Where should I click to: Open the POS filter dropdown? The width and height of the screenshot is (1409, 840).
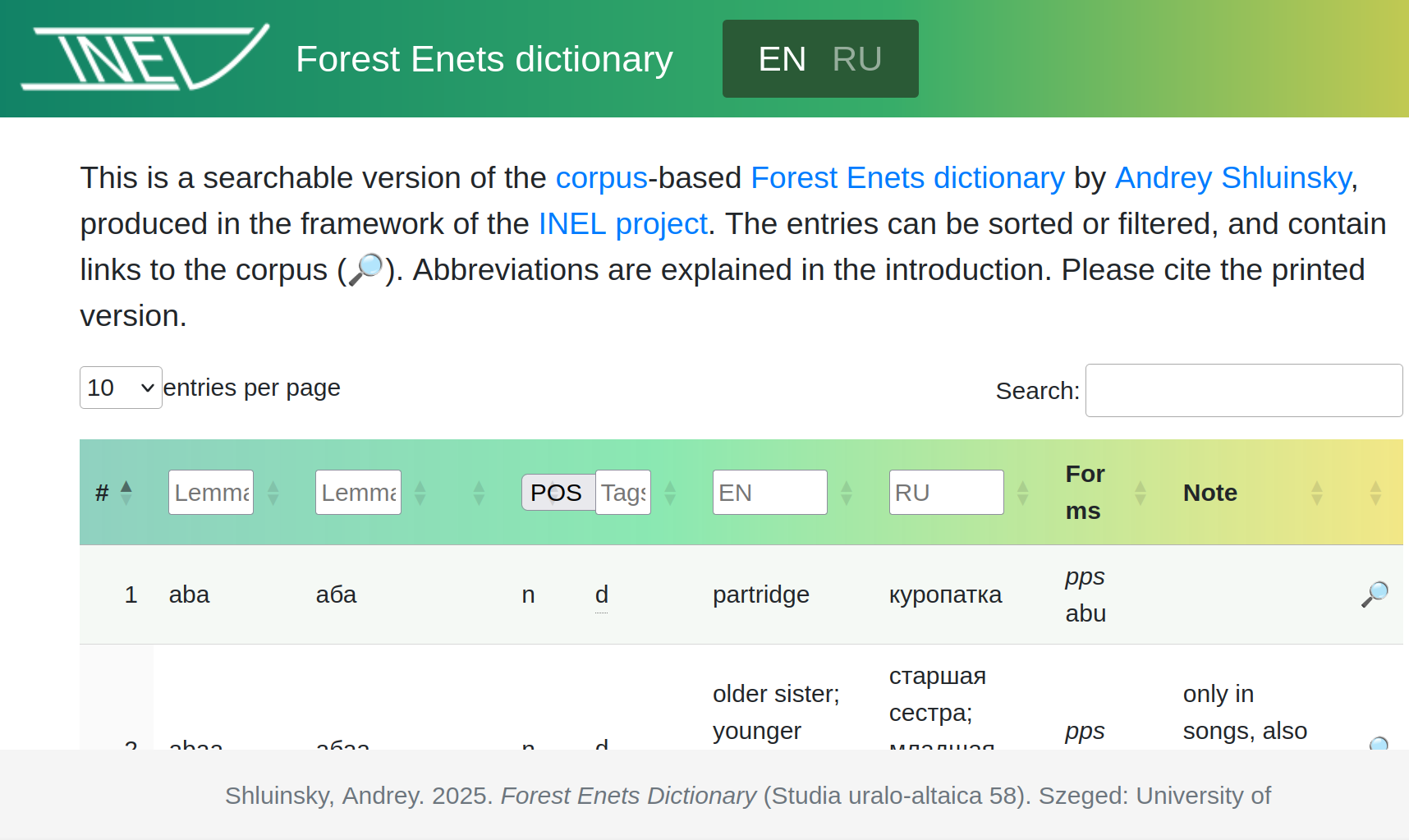[558, 493]
